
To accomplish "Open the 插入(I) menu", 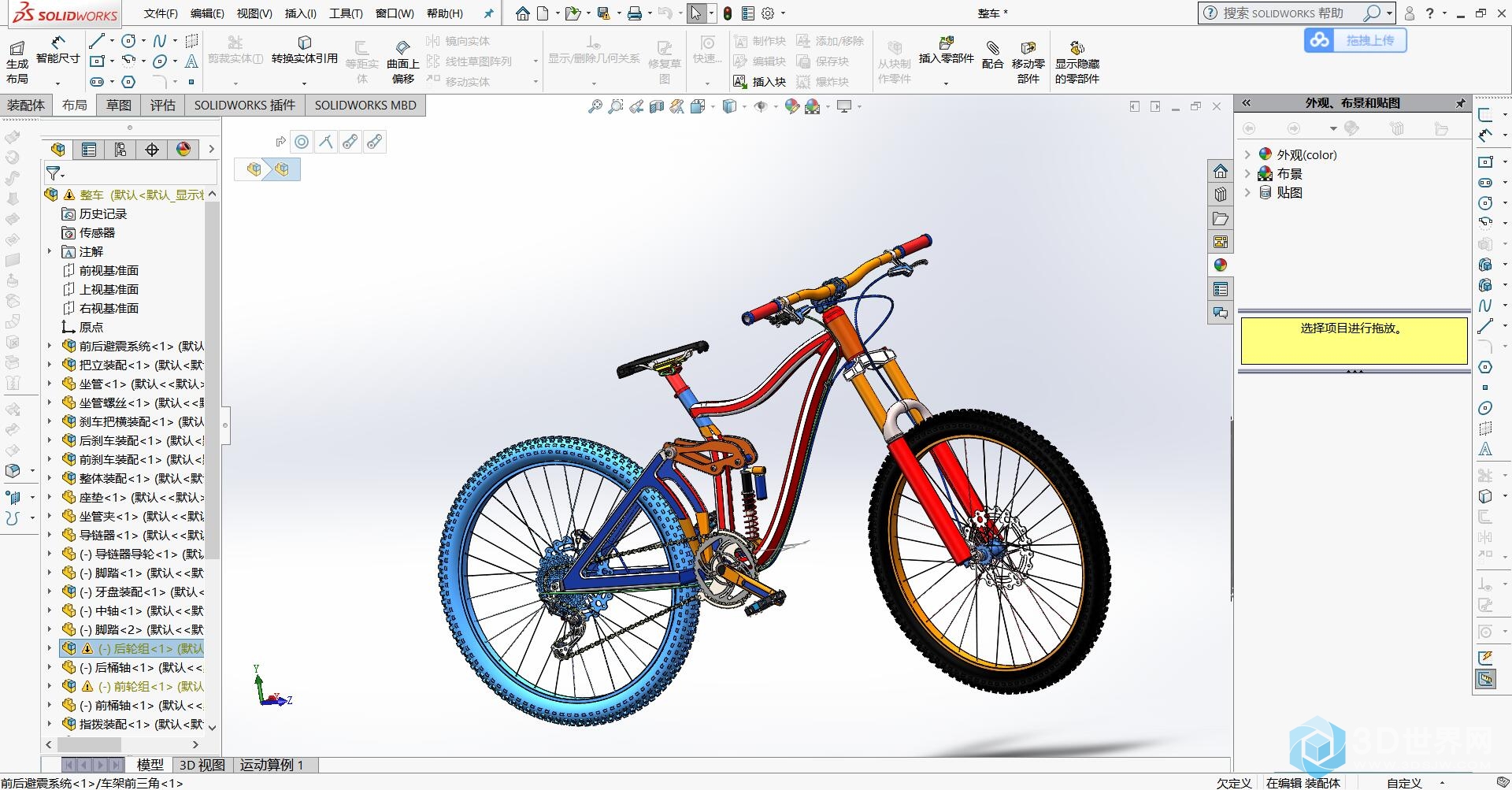I will (x=300, y=13).
